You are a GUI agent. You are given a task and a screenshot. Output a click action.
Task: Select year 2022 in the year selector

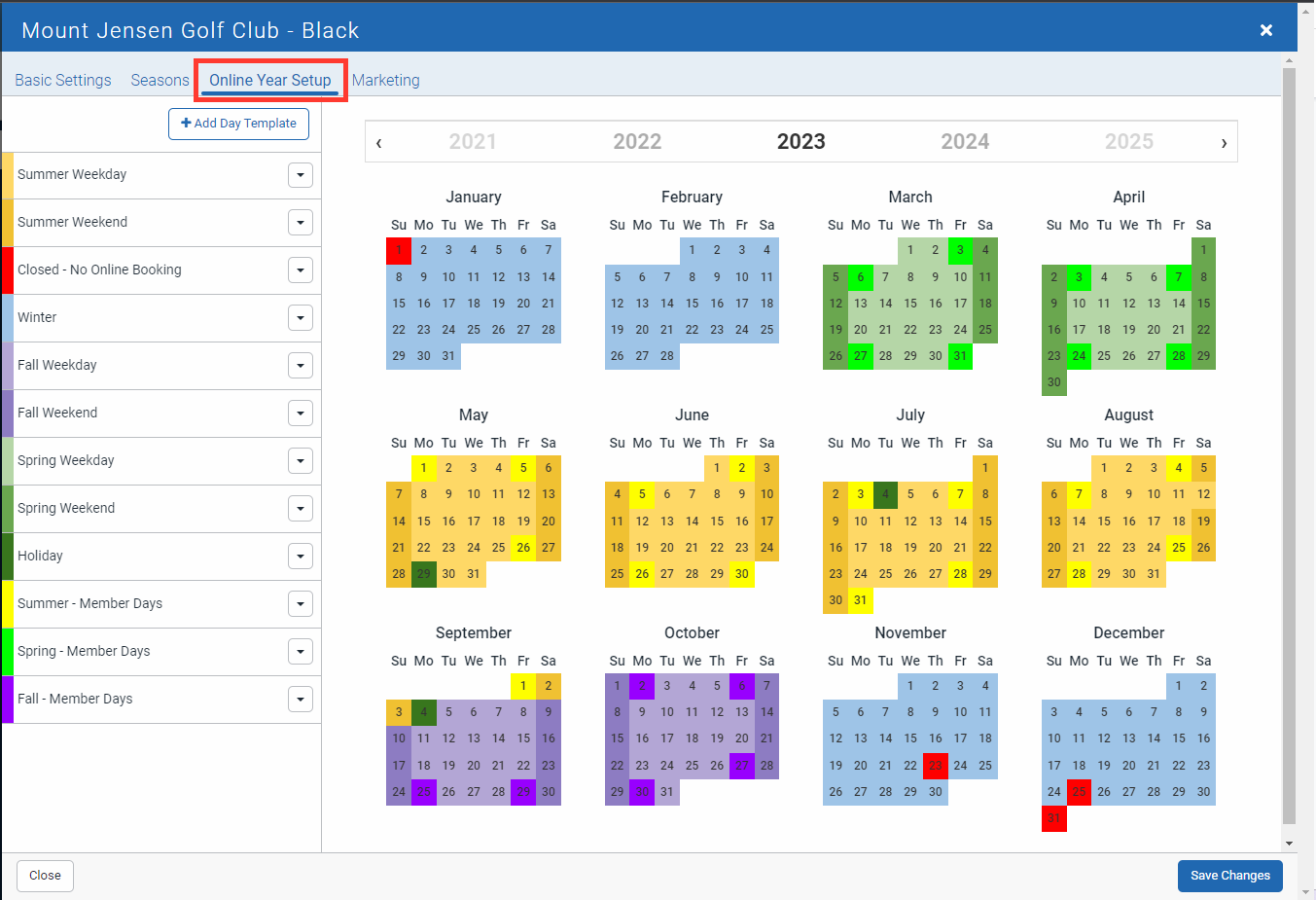pyautogui.click(x=637, y=142)
